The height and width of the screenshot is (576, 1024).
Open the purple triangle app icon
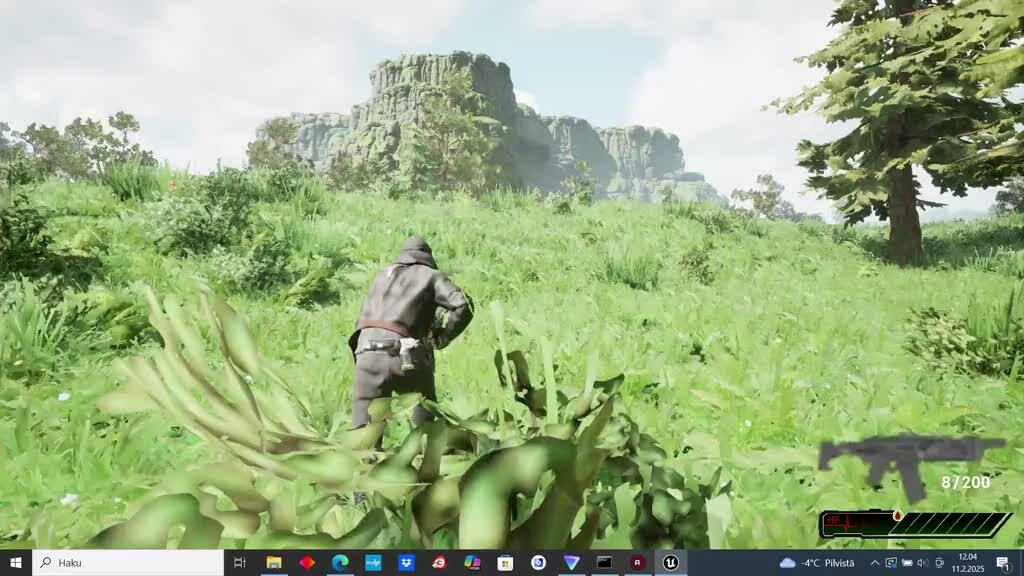[571, 563]
